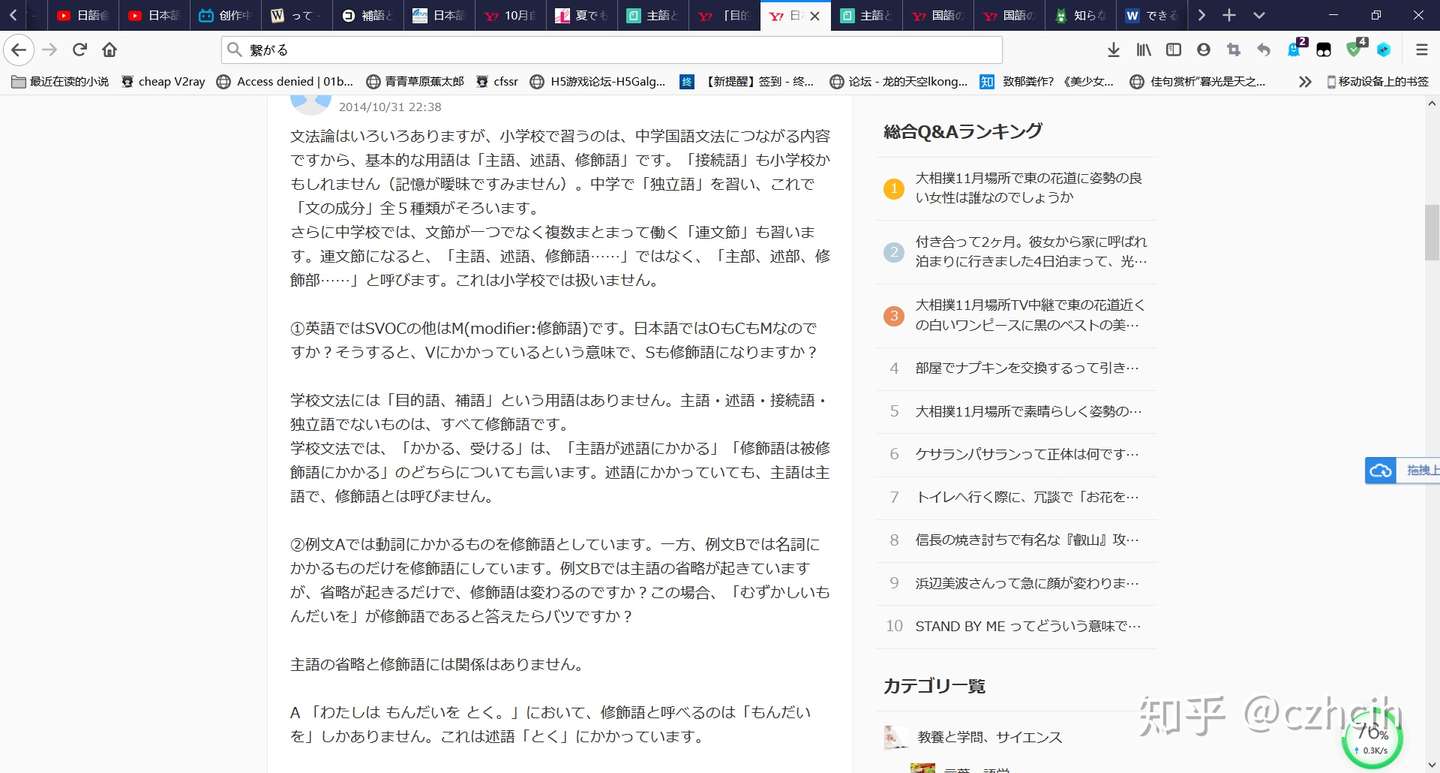Open ranking item 3 about TV中継
Viewport: 1440px width, 773px height.
(x=1017, y=316)
